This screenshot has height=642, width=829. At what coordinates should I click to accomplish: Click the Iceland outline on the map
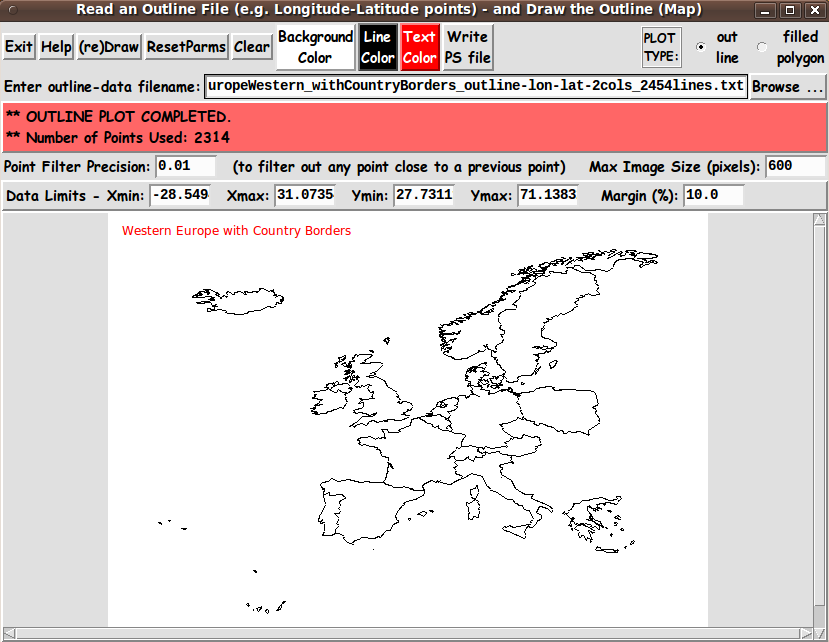coord(238,301)
